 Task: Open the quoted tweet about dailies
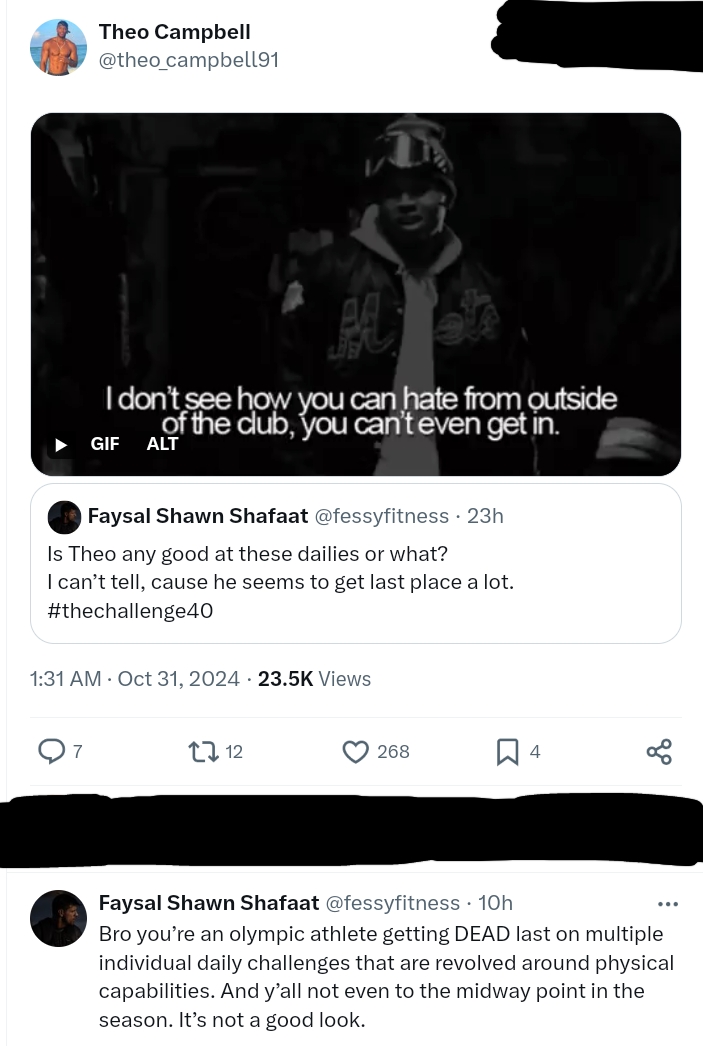pos(356,564)
